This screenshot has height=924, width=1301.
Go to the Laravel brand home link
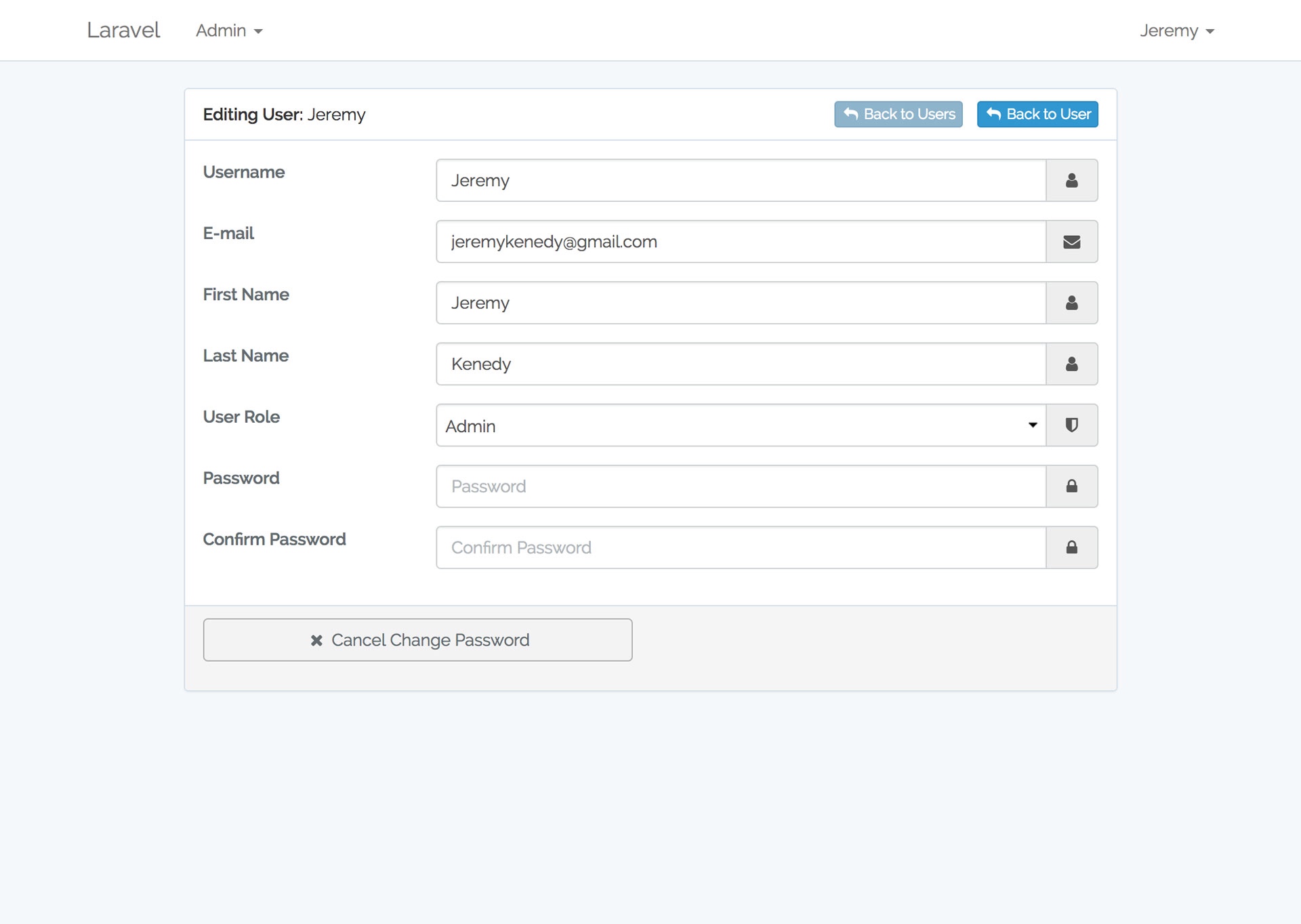[123, 30]
